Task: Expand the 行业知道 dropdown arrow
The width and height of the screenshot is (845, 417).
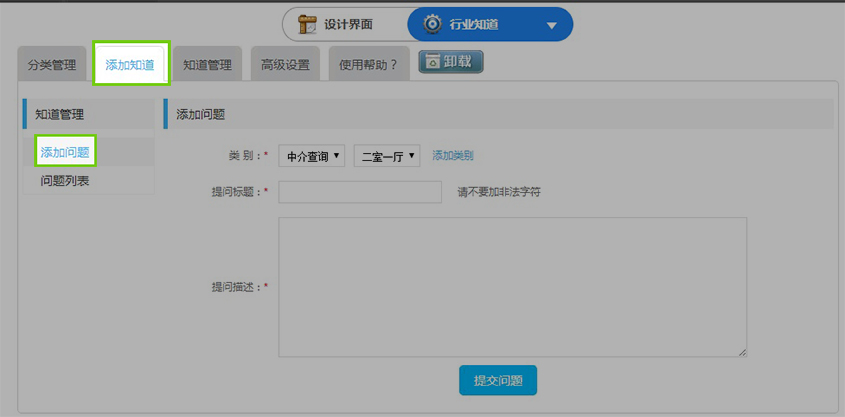Action: (x=552, y=25)
